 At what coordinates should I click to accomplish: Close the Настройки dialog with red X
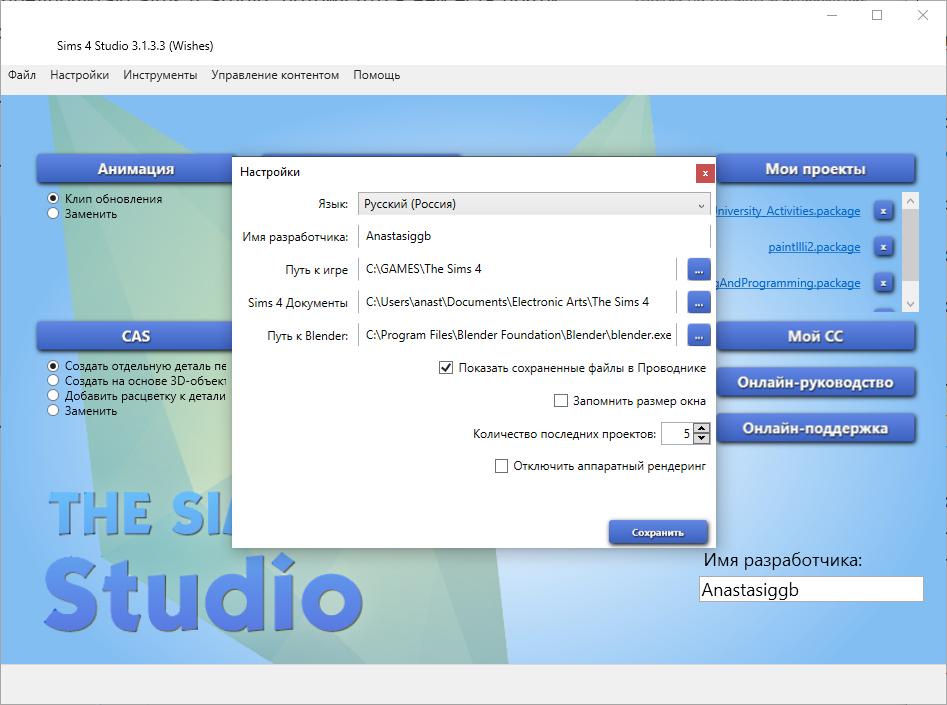point(705,172)
